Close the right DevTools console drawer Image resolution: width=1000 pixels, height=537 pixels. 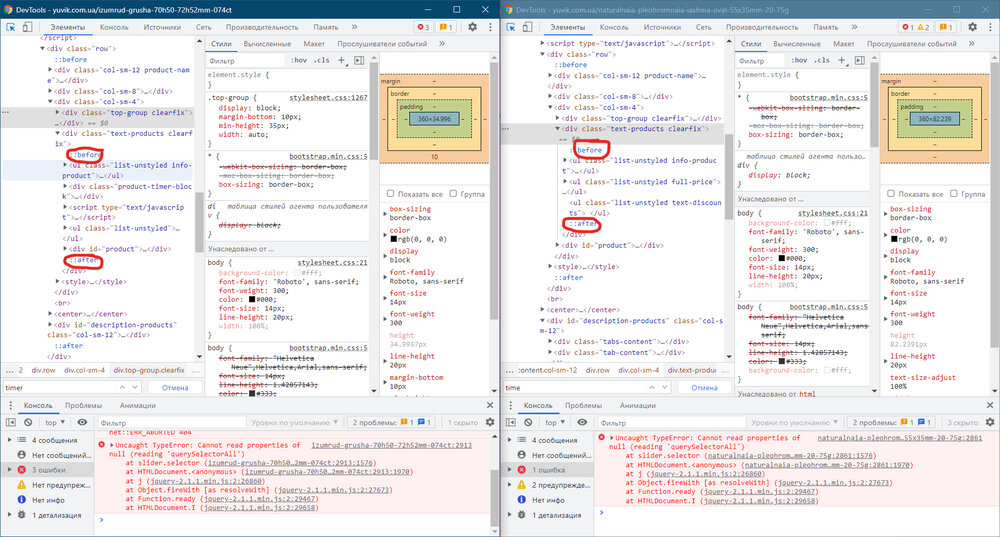click(990, 405)
